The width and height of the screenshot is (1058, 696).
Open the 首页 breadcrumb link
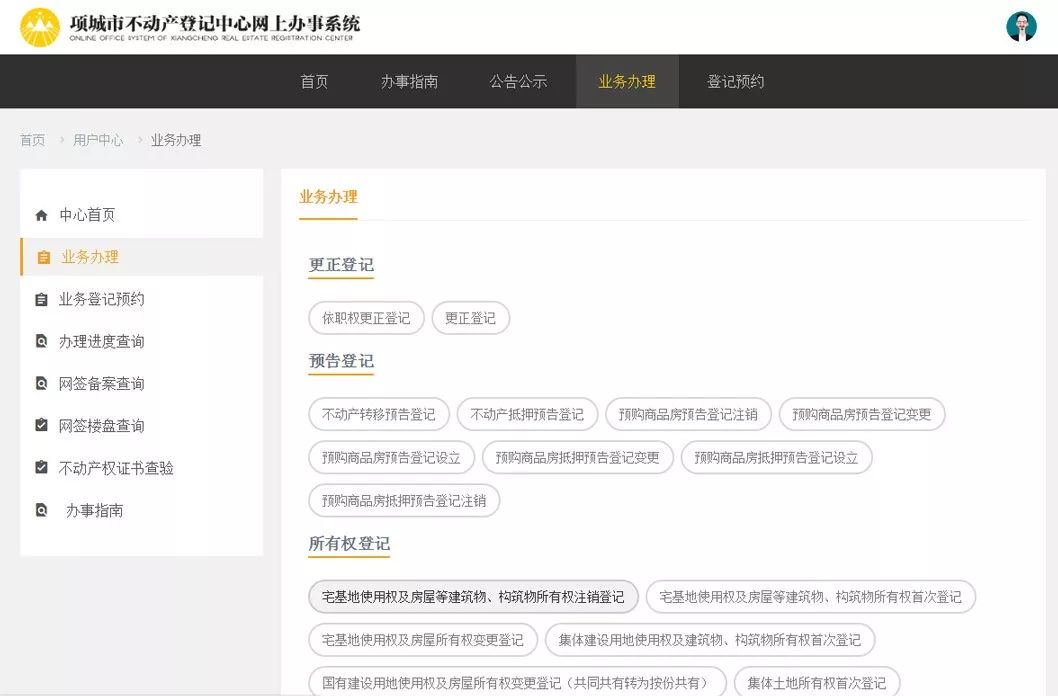coord(30,140)
